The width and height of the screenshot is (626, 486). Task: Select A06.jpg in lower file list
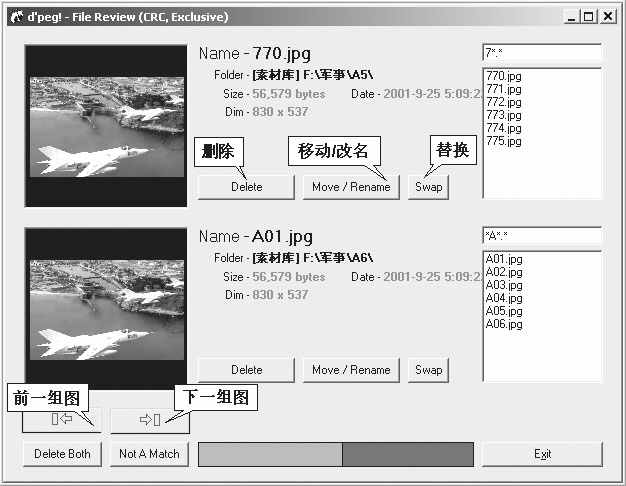pyautogui.click(x=504, y=324)
